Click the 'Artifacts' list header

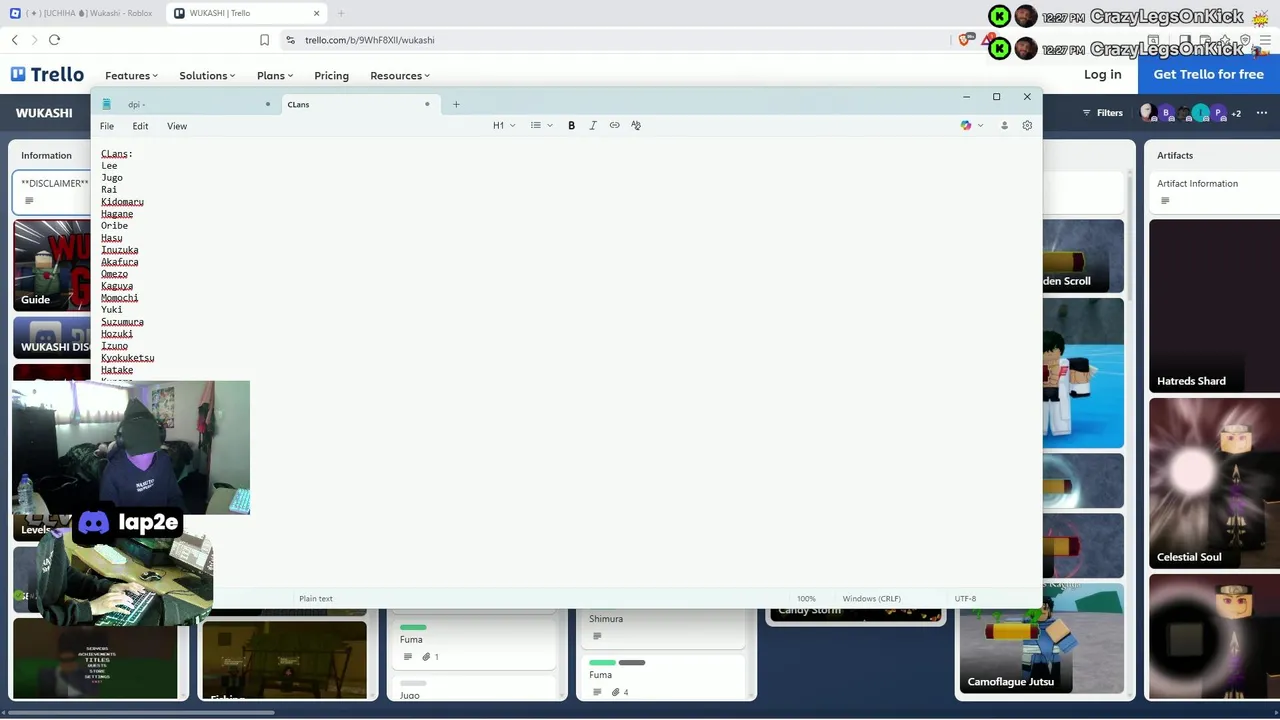coord(1175,155)
